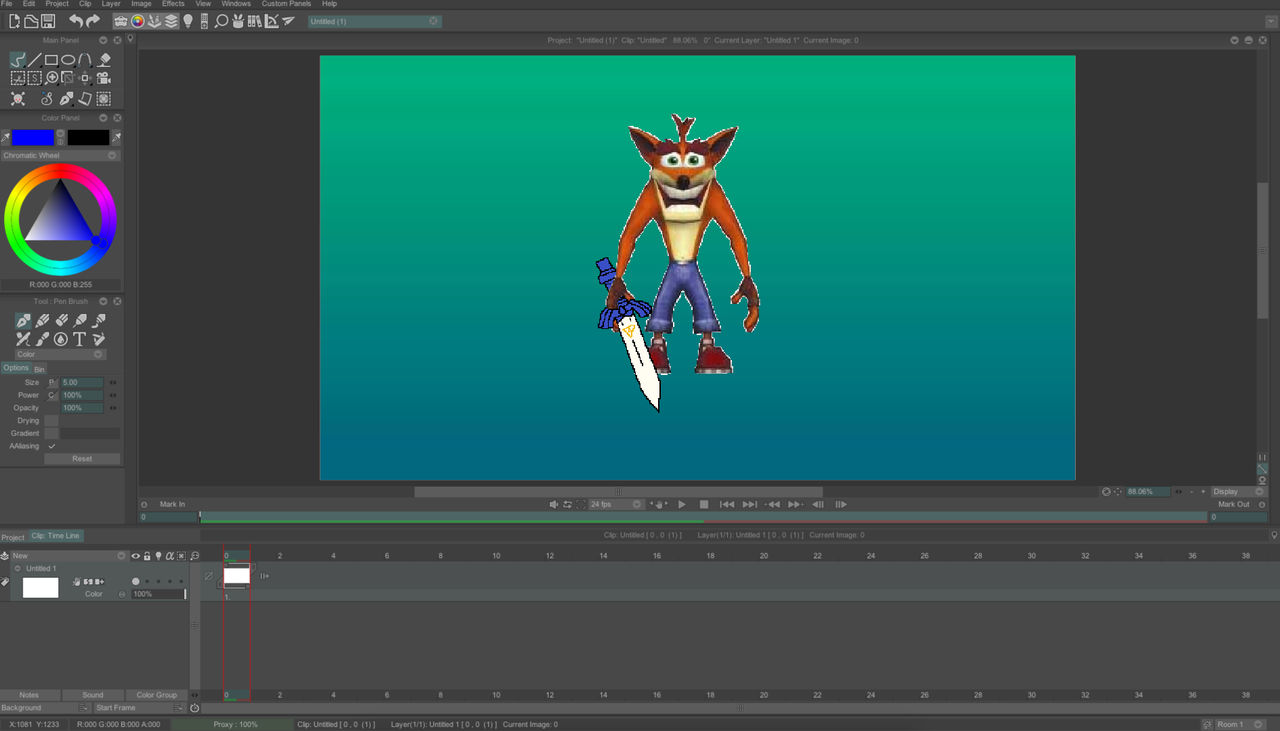Click the paper plane icon in toolbar
This screenshot has height=731, width=1280.
point(288,21)
